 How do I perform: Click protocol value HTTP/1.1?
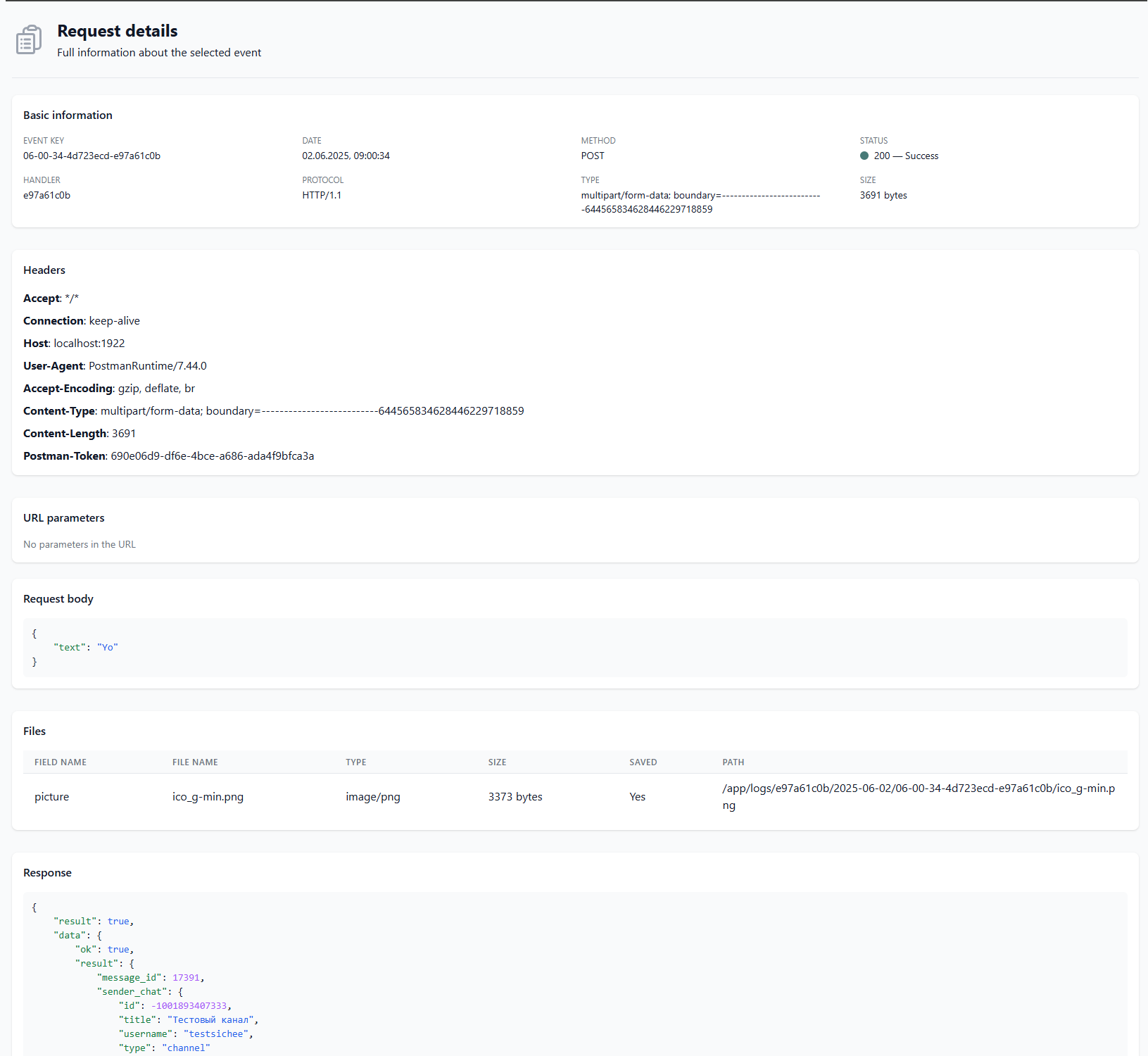(x=322, y=196)
